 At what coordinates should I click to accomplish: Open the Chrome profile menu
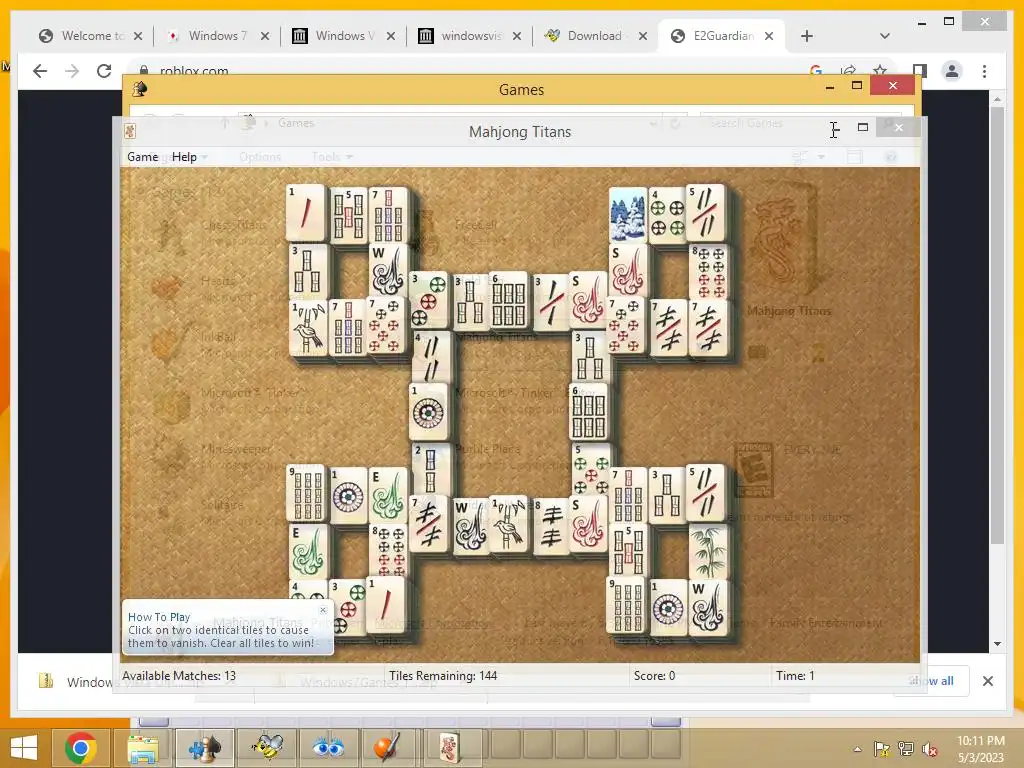(x=952, y=71)
